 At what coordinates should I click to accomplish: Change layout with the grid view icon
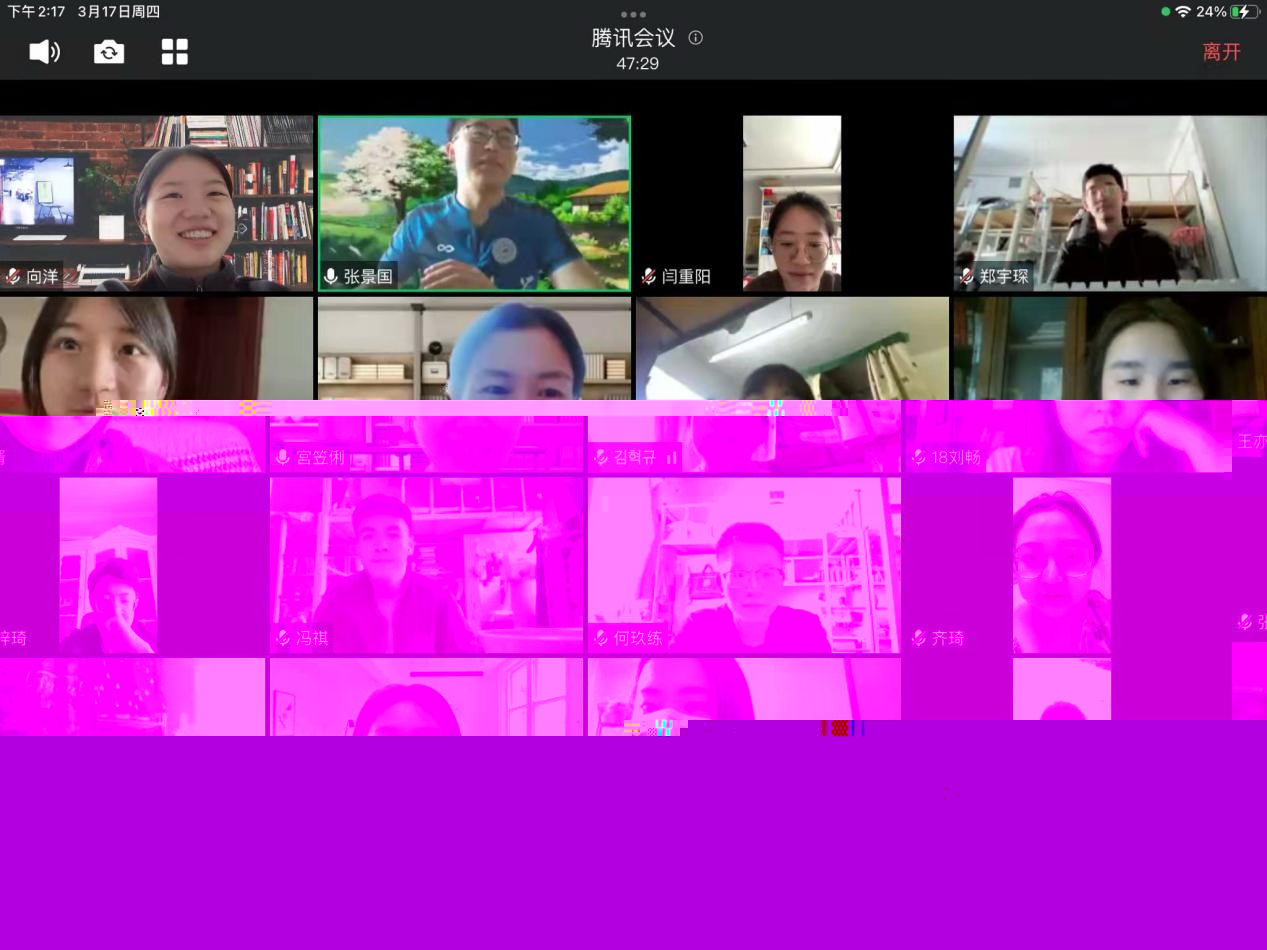pyautogui.click(x=175, y=52)
